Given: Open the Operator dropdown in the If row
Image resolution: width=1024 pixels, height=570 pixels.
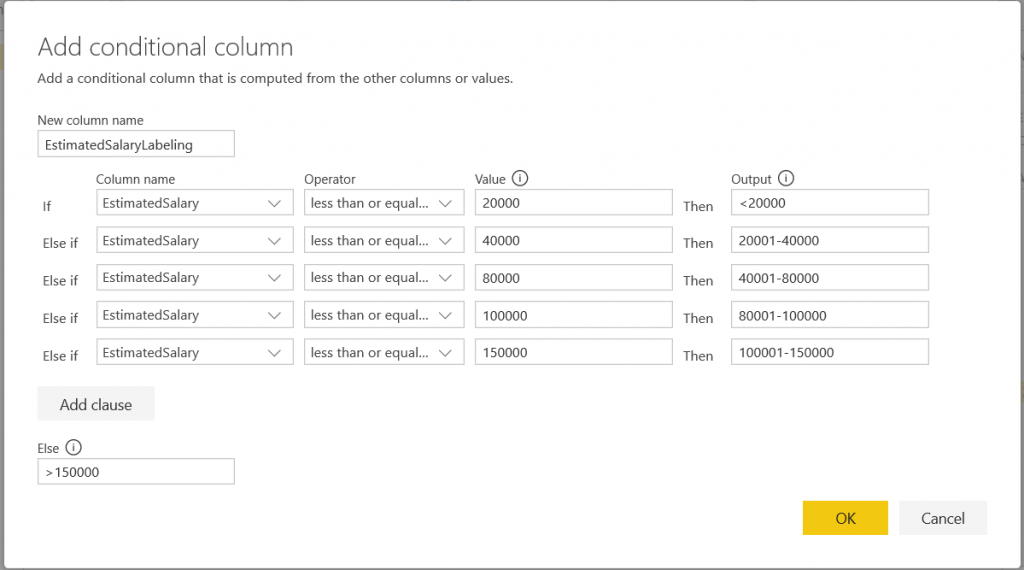Looking at the screenshot, I should tap(384, 203).
